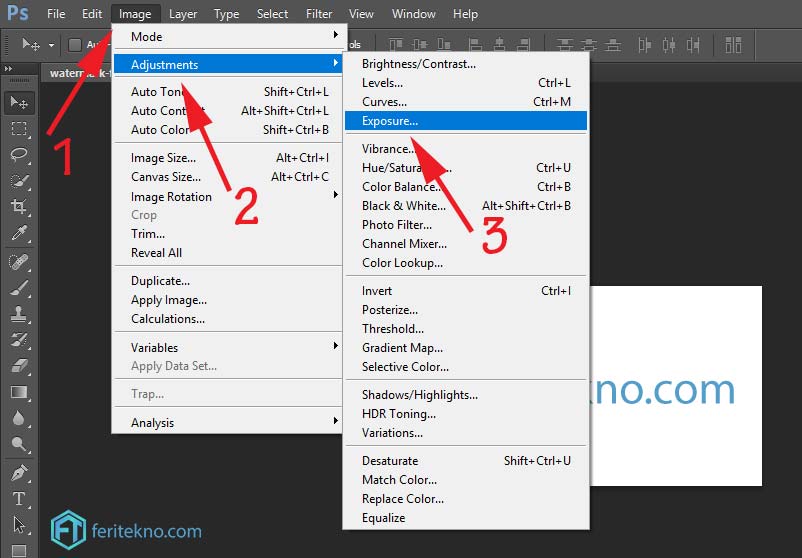Select the History Brush tool
Viewport: 802px width, 558px height.
(19, 340)
